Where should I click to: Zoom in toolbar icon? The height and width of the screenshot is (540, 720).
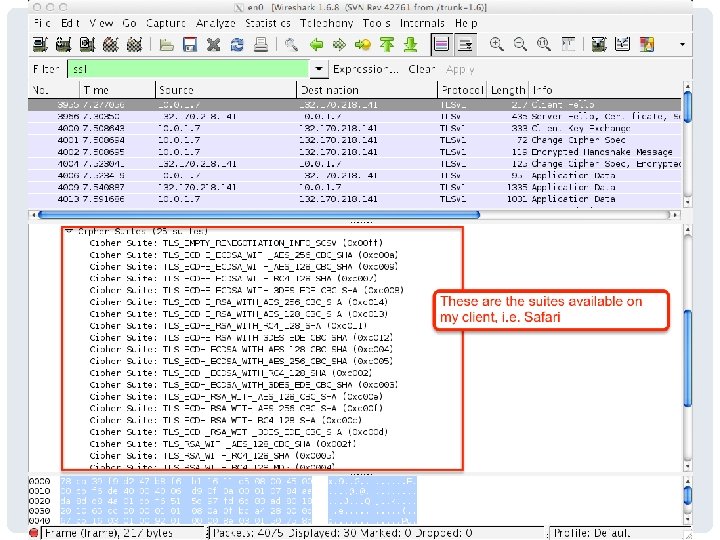[x=496, y=45]
